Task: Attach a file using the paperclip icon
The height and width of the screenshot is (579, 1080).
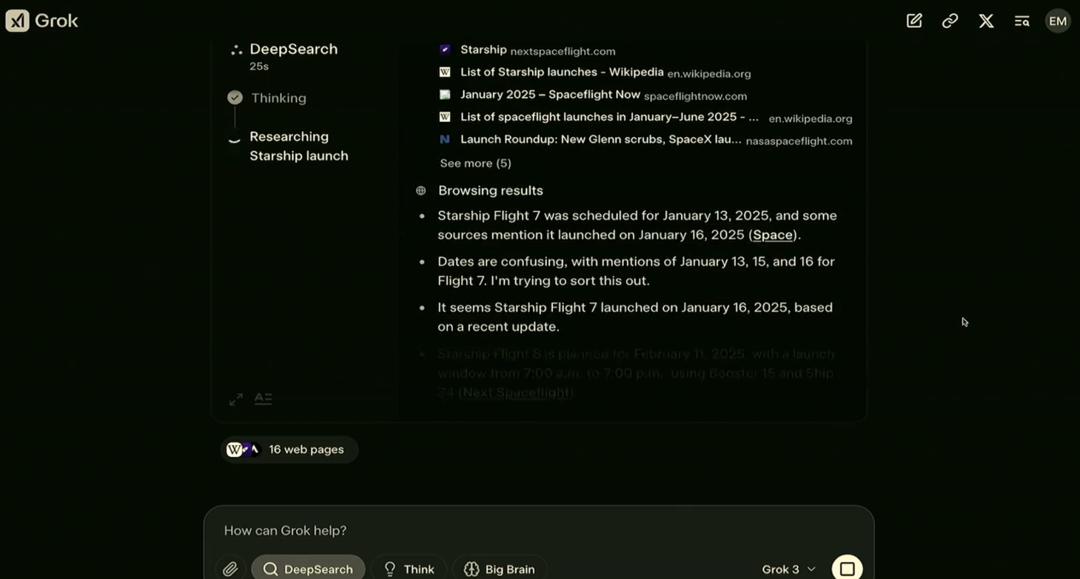Action: click(x=230, y=568)
